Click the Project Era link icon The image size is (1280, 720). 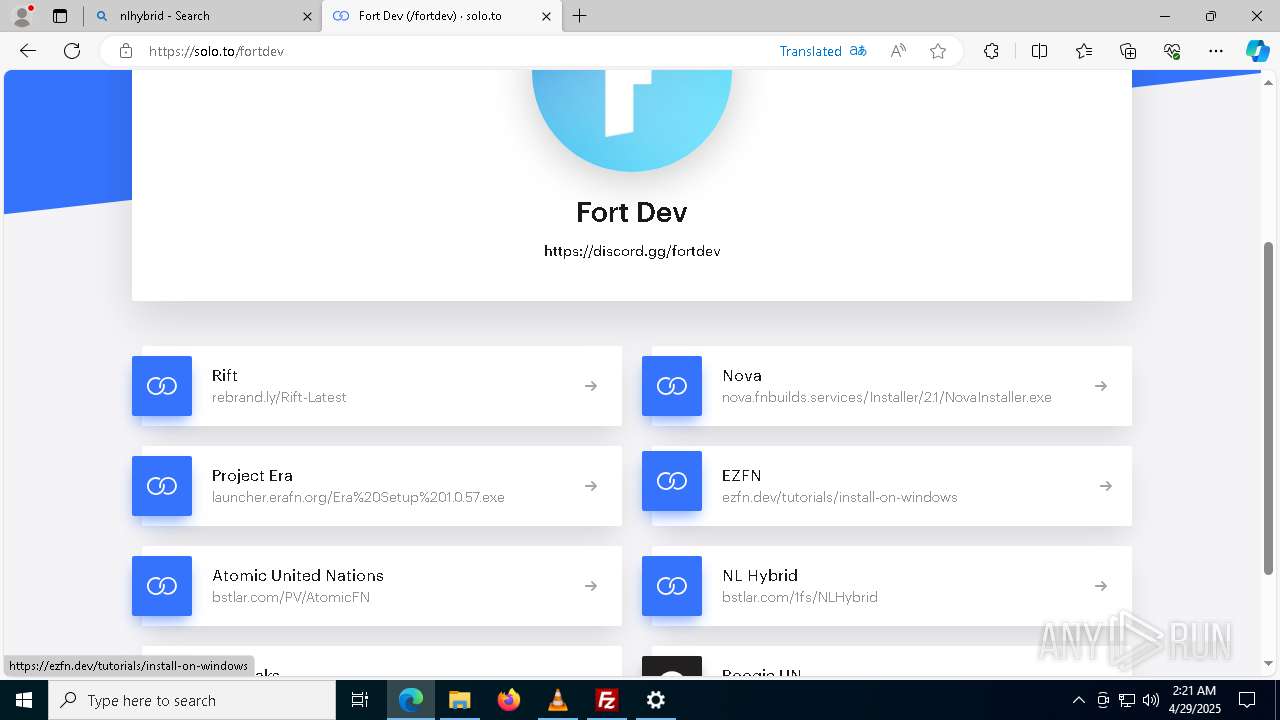[162, 486]
